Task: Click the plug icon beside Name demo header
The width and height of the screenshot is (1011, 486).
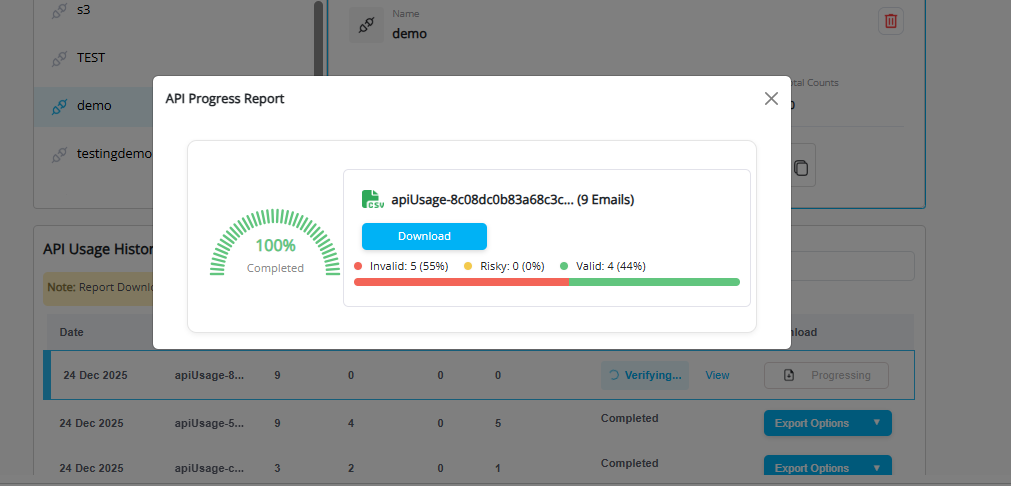Action: (x=366, y=25)
